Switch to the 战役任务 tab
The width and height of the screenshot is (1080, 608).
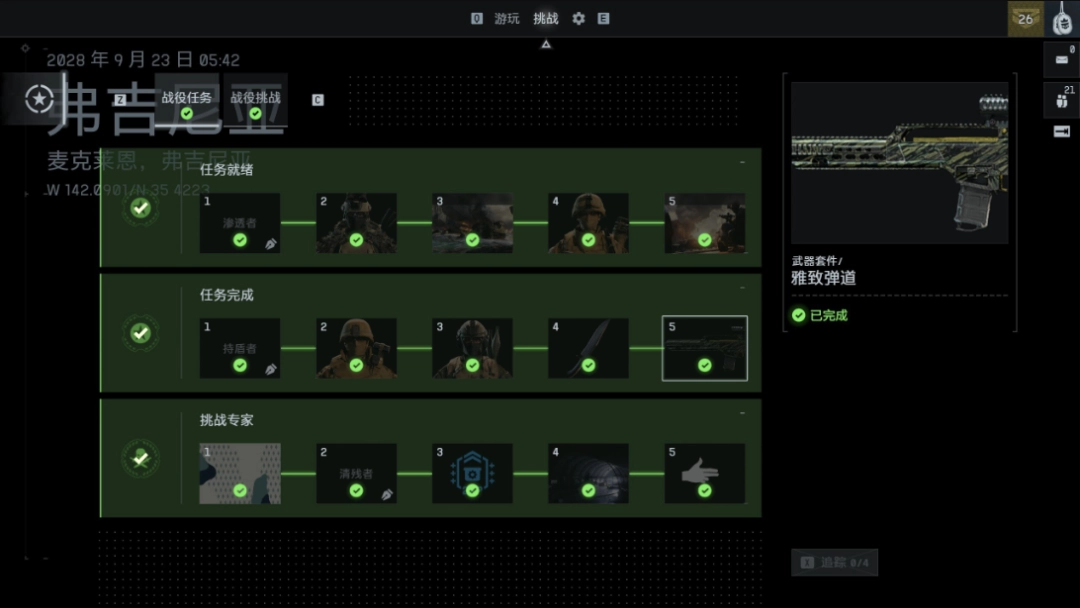tap(187, 99)
